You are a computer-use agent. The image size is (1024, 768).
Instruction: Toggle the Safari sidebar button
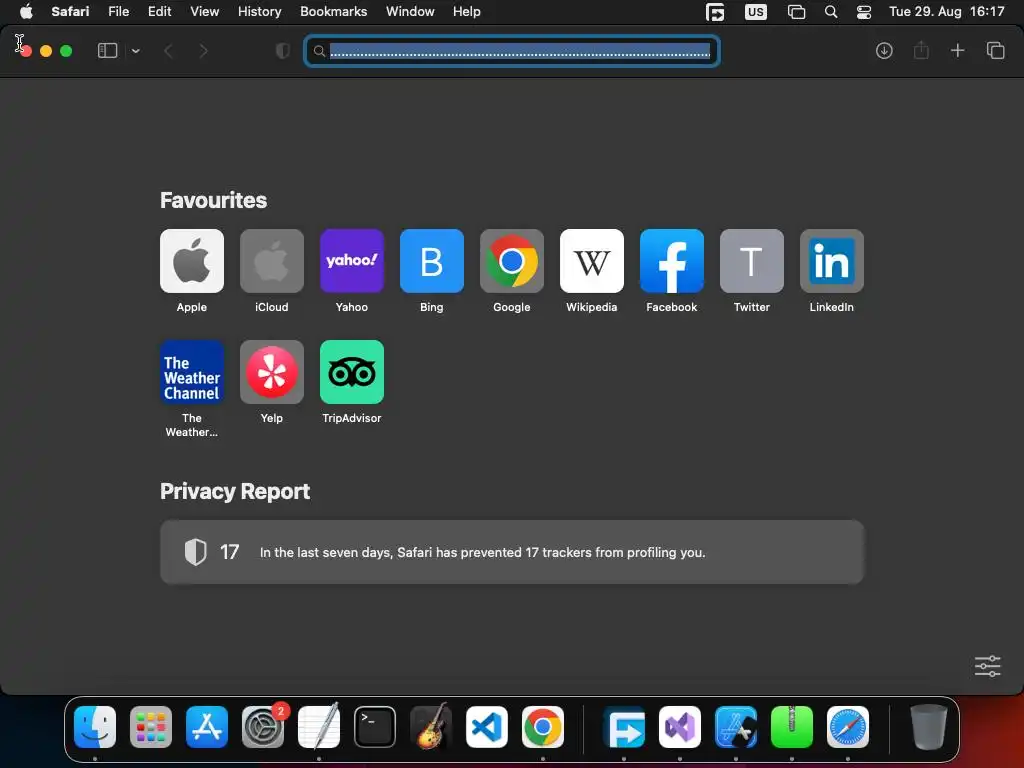coord(107,51)
